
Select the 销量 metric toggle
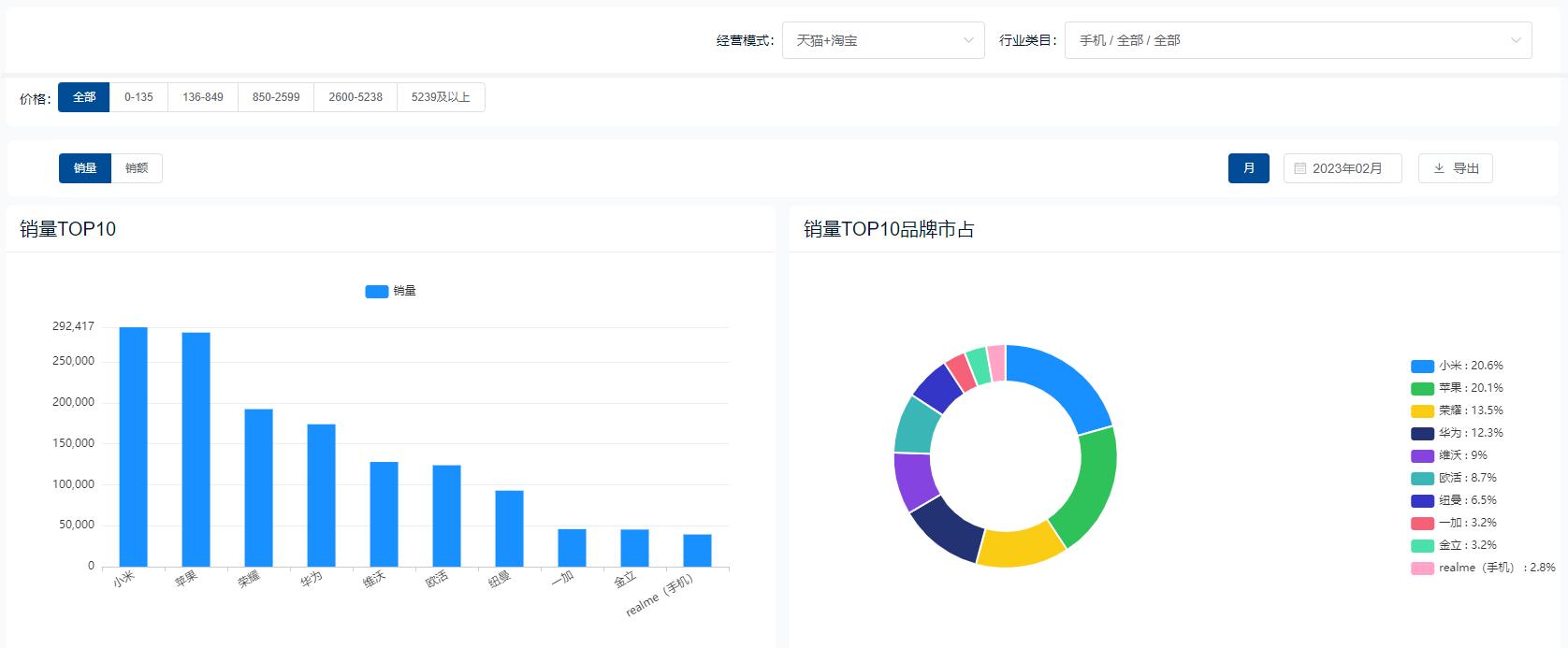85,168
